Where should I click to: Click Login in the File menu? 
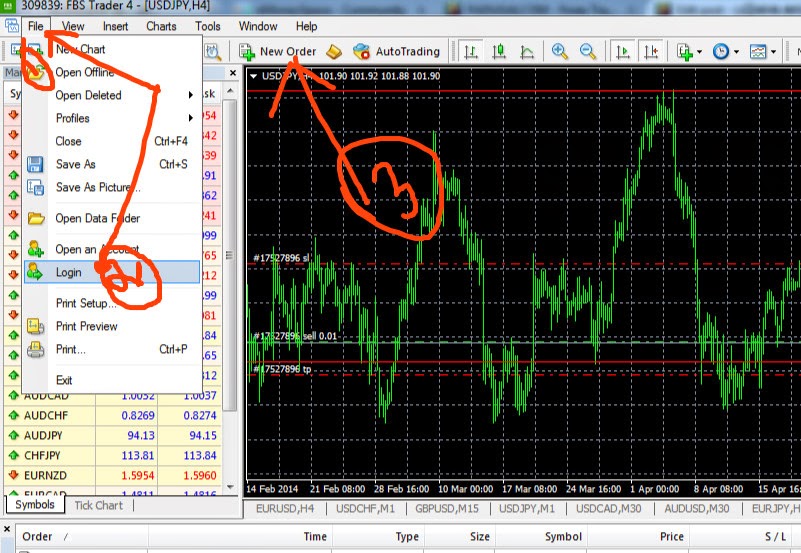click(112, 272)
